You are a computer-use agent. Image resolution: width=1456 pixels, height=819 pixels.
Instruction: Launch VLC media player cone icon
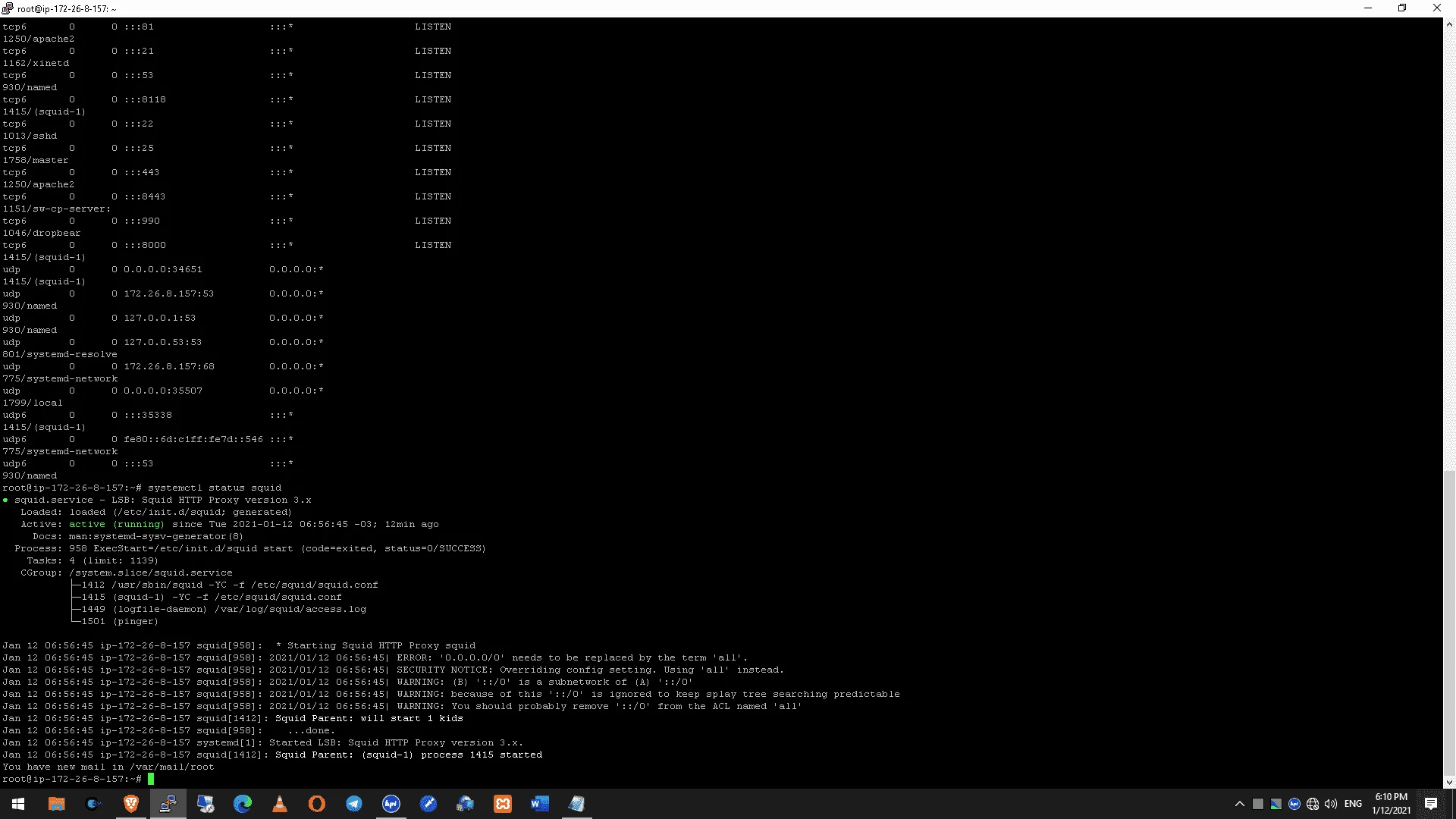click(x=280, y=804)
